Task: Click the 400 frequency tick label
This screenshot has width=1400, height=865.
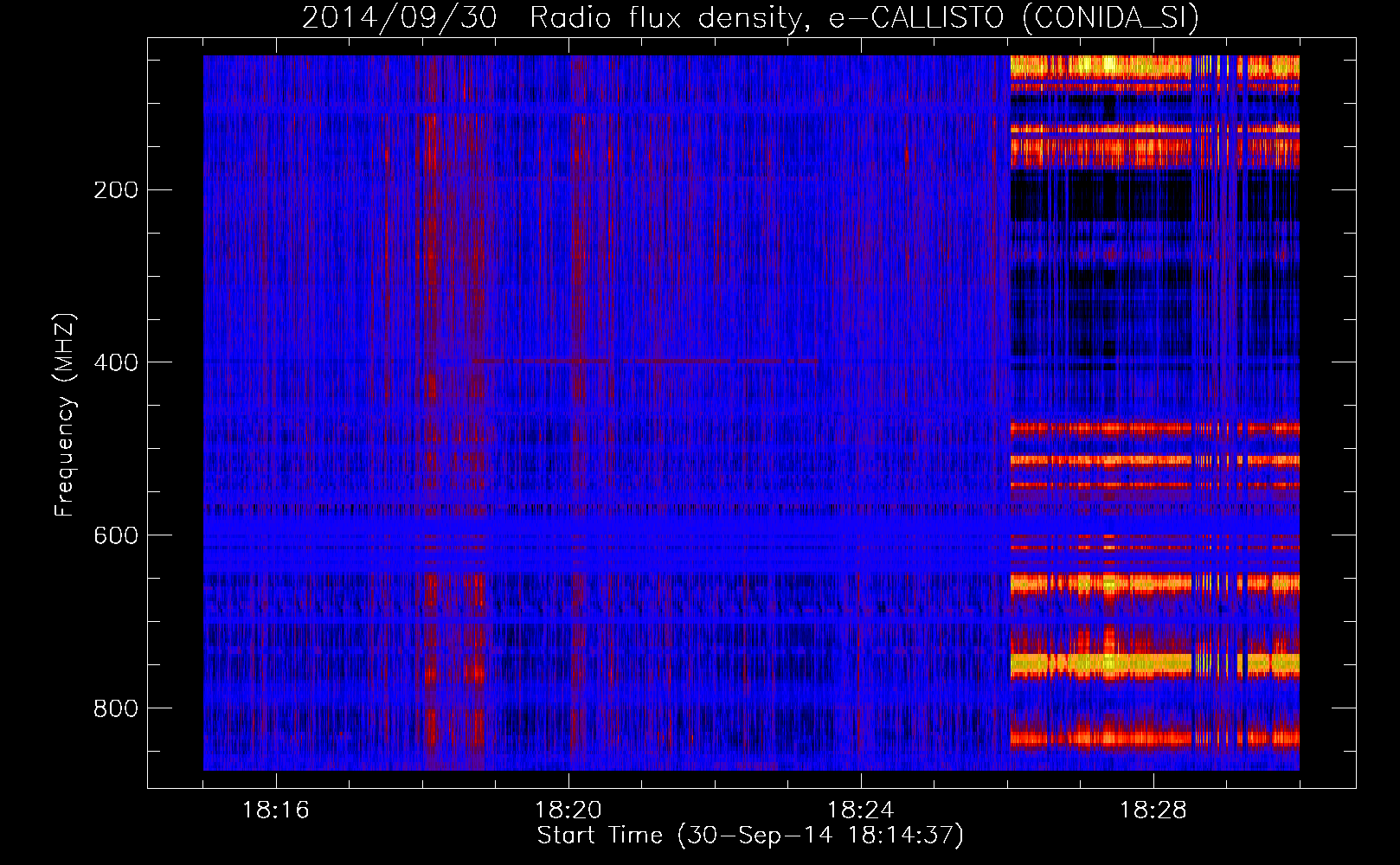Action: coord(115,362)
